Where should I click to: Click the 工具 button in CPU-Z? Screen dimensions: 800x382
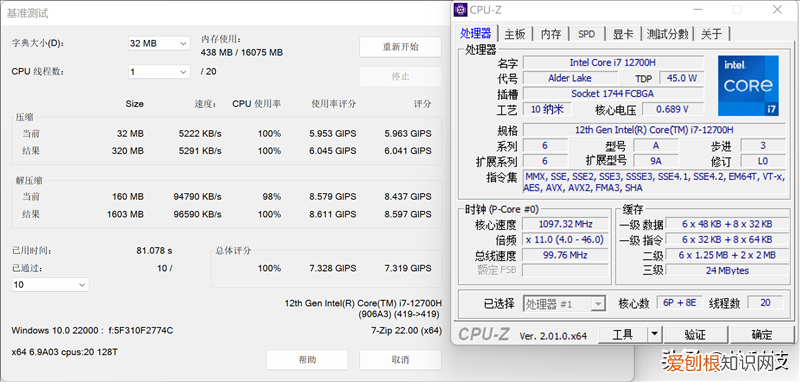click(x=622, y=335)
